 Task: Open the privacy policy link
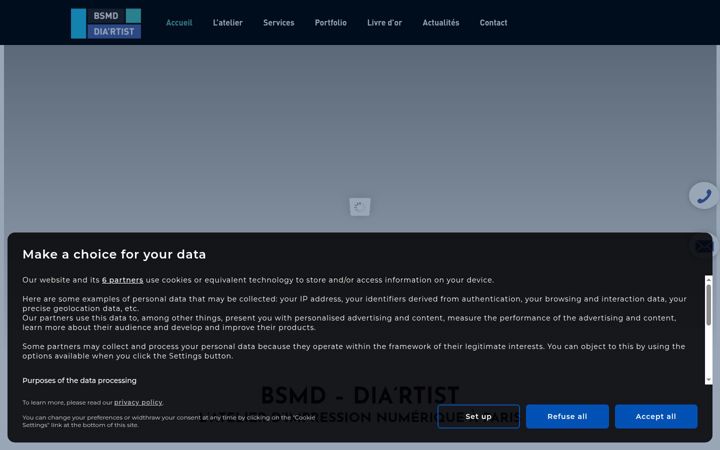[x=138, y=402]
